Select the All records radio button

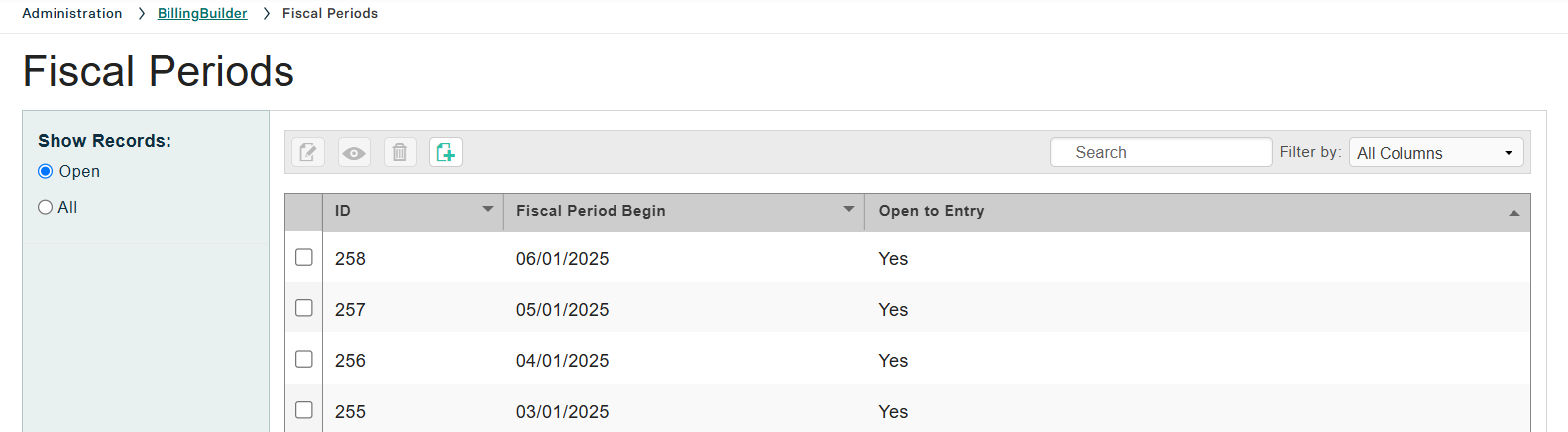click(46, 207)
